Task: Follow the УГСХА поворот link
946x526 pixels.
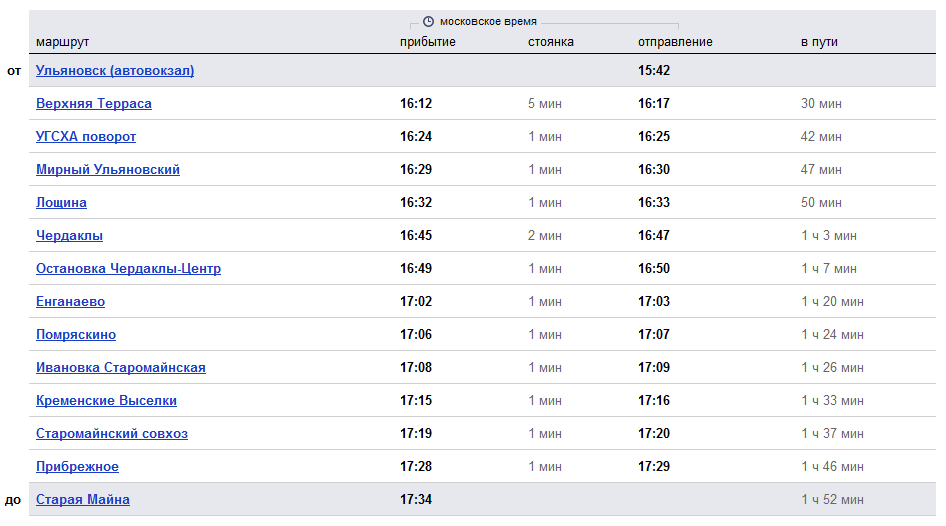Action: pyautogui.click(x=86, y=137)
